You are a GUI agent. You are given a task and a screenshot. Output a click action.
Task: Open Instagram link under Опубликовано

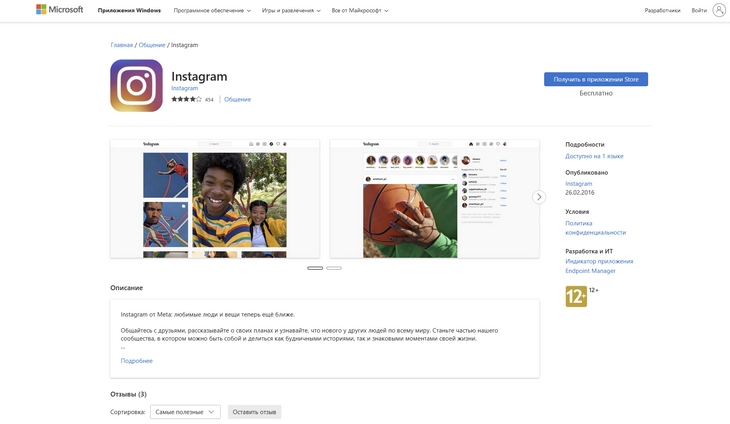(x=579, y=184)
